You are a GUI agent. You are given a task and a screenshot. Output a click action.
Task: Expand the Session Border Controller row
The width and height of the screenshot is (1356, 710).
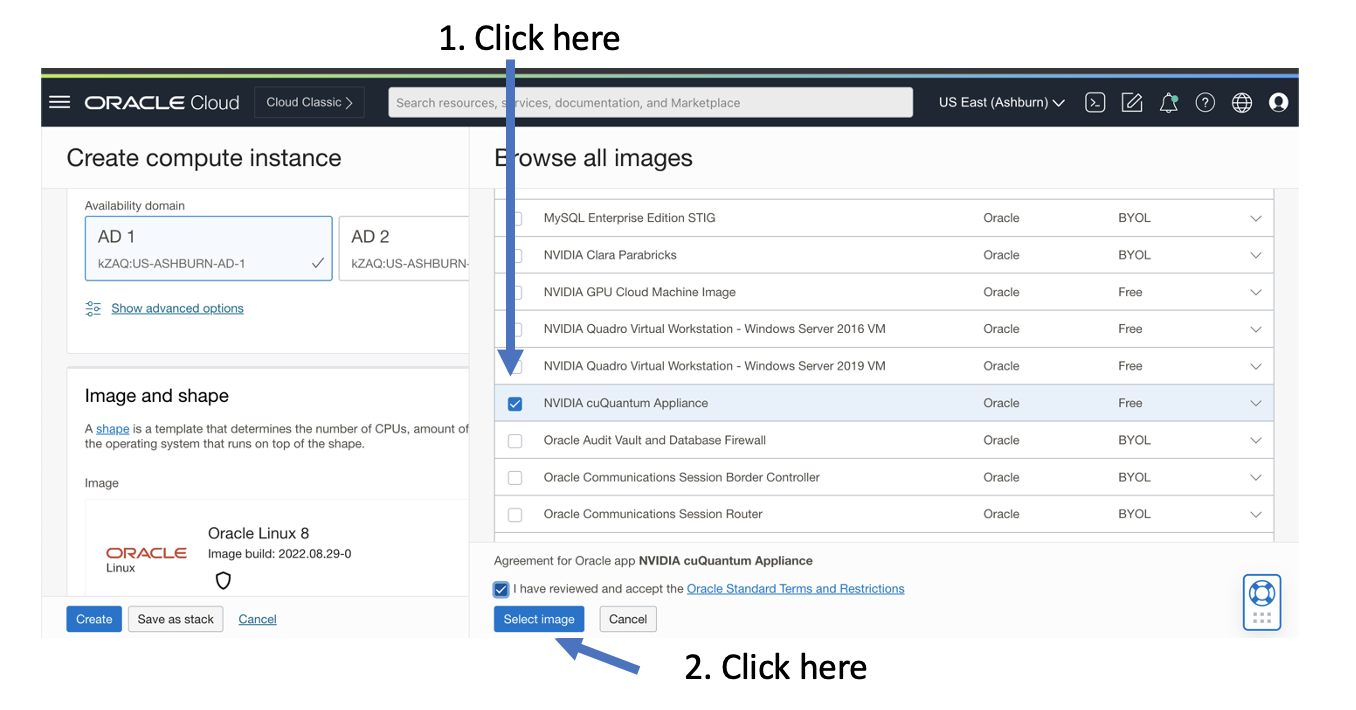point(1256,477)
